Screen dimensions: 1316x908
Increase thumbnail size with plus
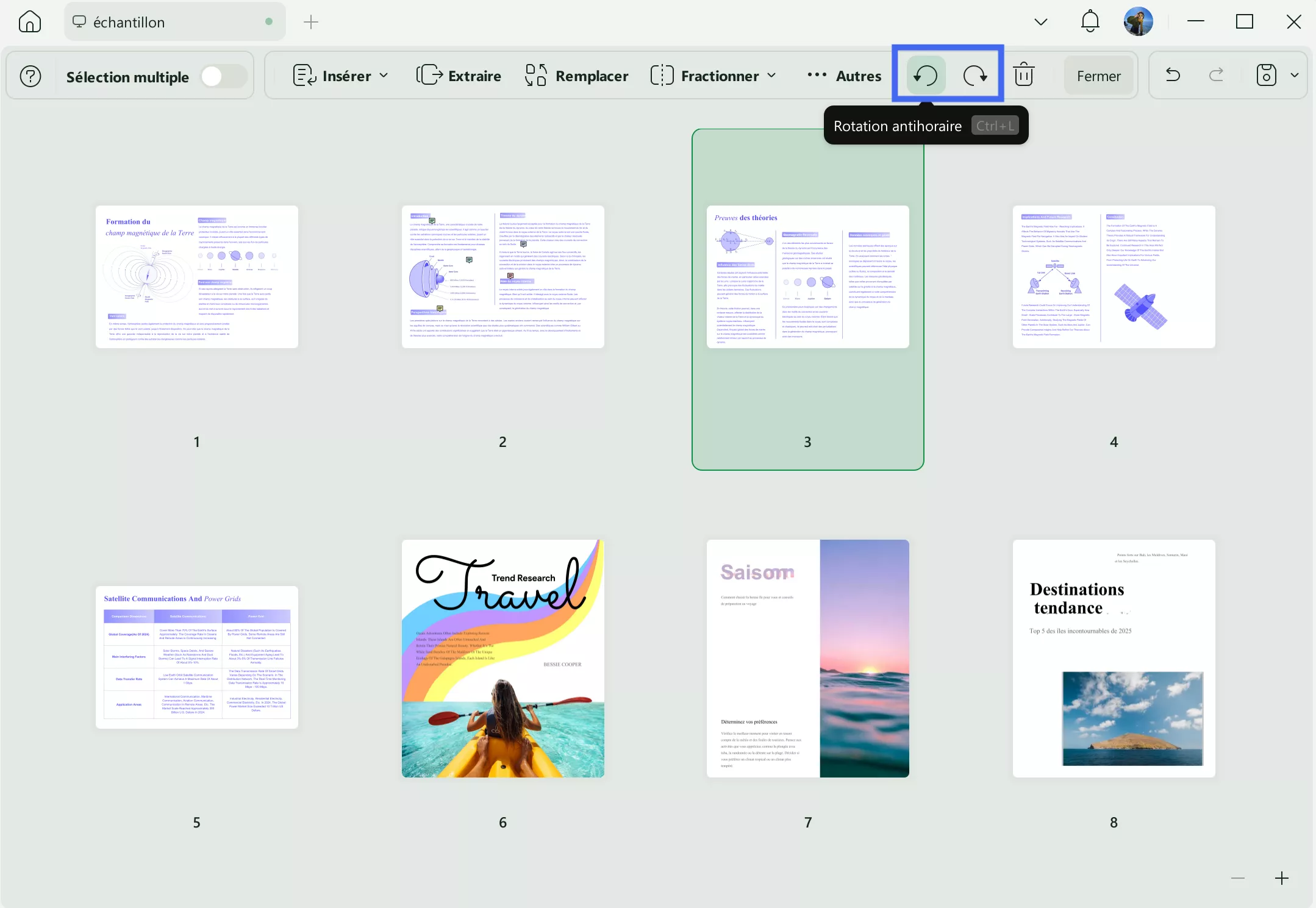1281,878
